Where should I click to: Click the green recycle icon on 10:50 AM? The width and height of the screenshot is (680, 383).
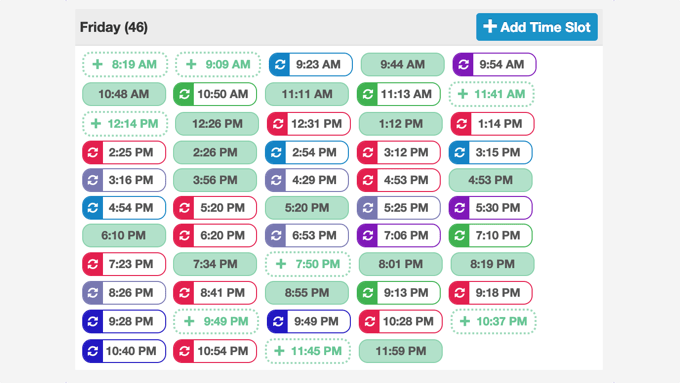tap(184, 94)
